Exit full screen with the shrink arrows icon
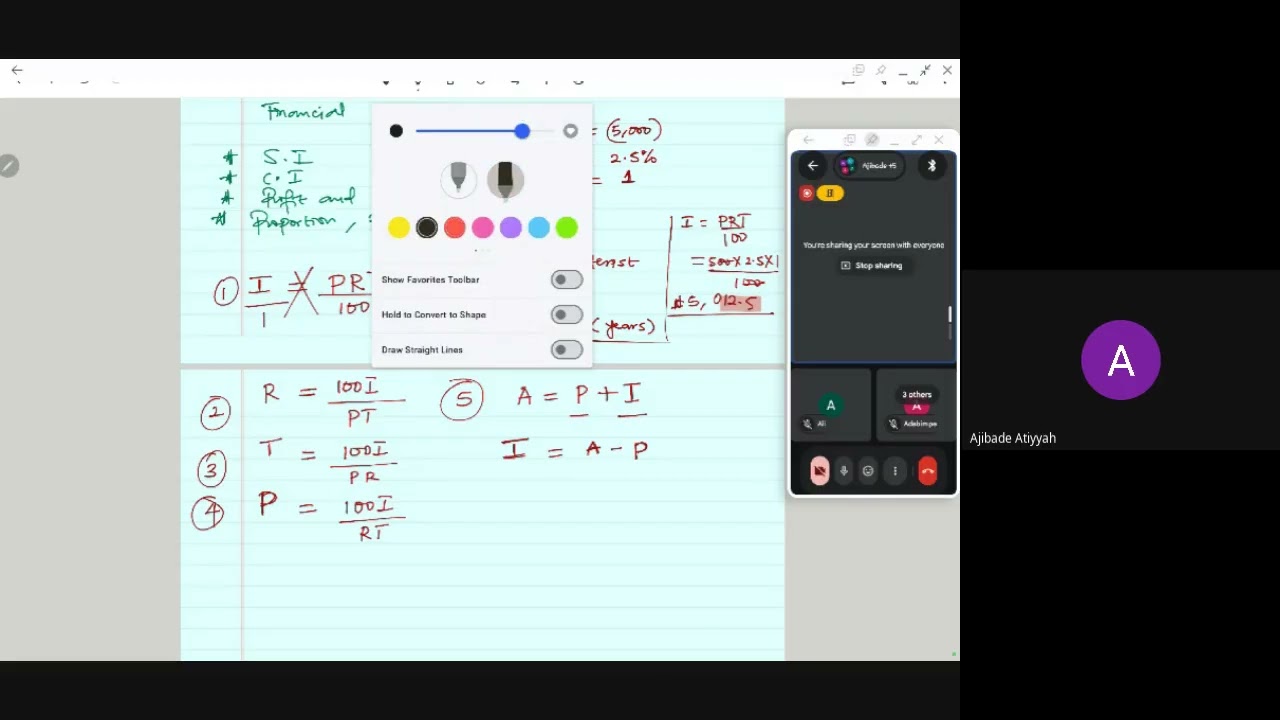 [x=925, y=71]
